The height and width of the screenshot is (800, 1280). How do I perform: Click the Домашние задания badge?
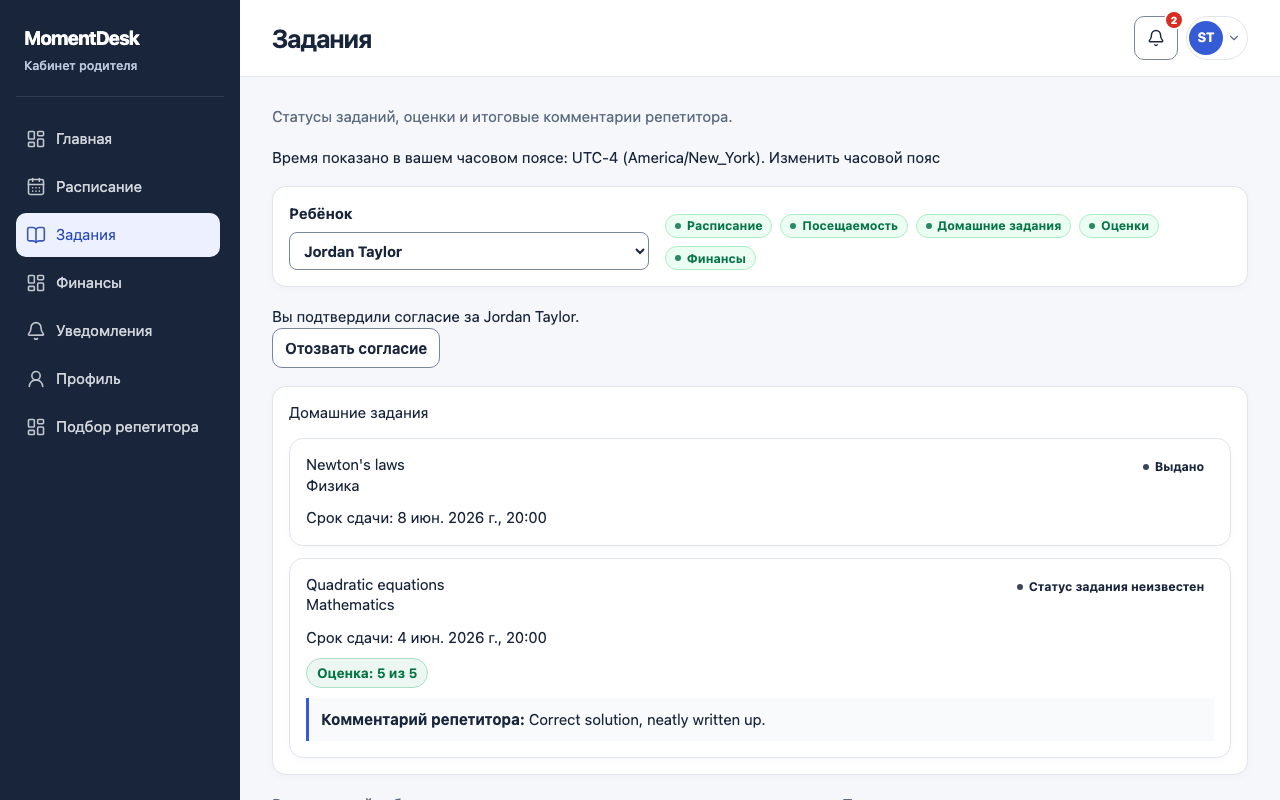tap(993, 226)
